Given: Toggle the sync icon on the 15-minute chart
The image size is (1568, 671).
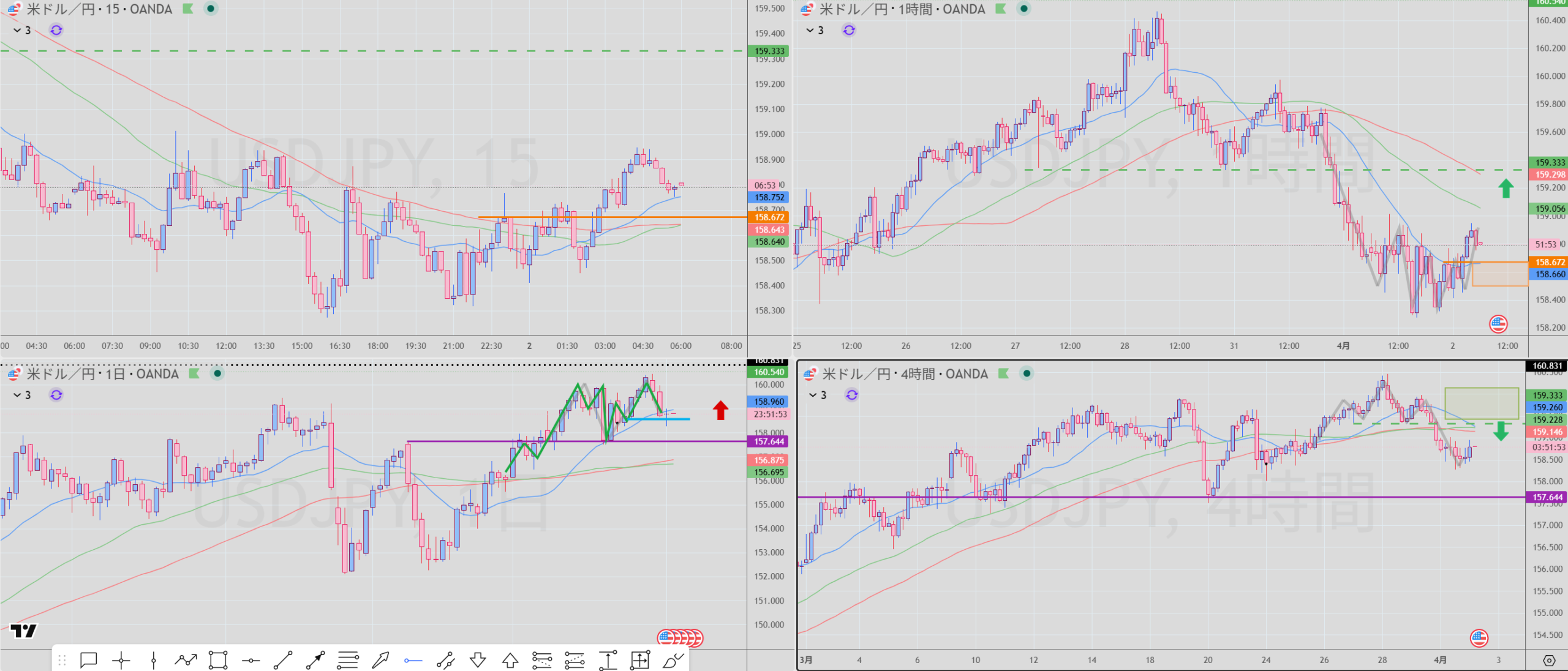Looking at the screenshot, I should pos(56,30).
